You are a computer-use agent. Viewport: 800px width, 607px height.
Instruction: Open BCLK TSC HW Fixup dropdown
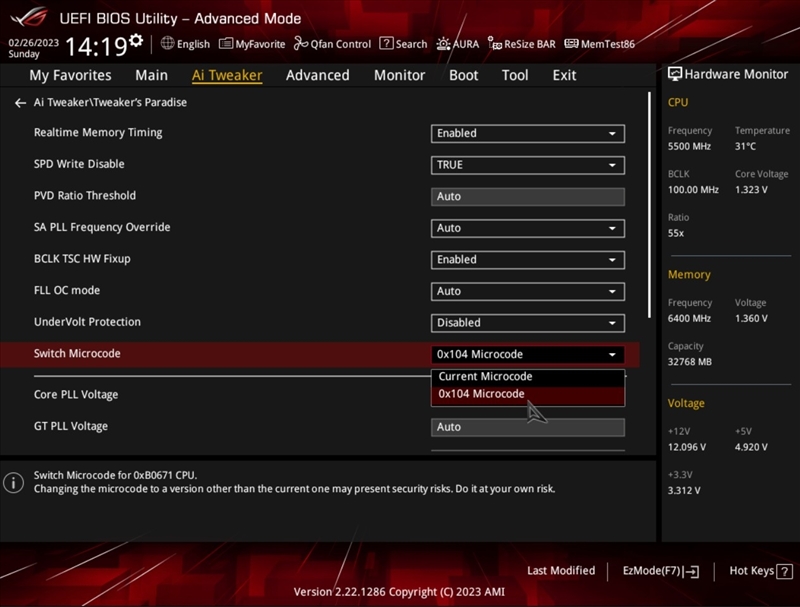tap(528, 260)
